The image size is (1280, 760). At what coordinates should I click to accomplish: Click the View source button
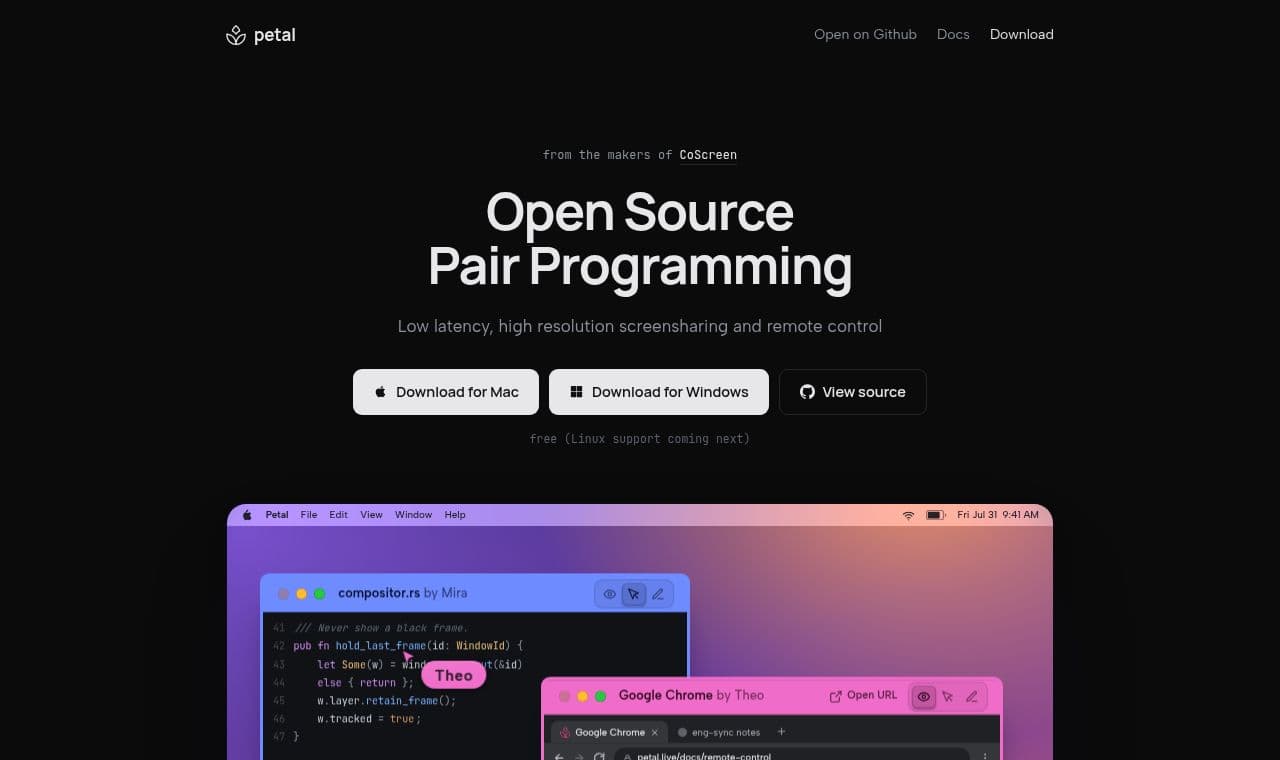[853, 392]
